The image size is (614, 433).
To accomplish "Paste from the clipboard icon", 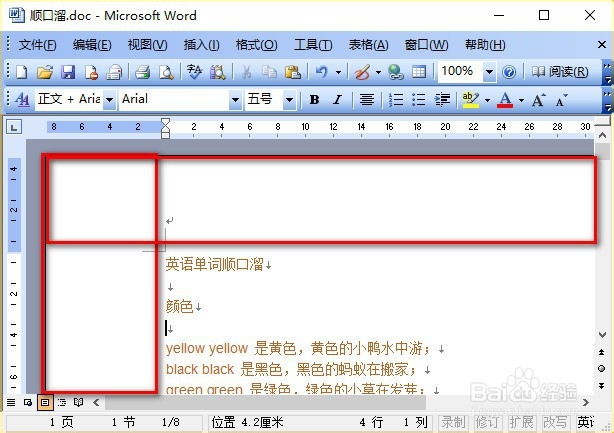I will (293, 72).
